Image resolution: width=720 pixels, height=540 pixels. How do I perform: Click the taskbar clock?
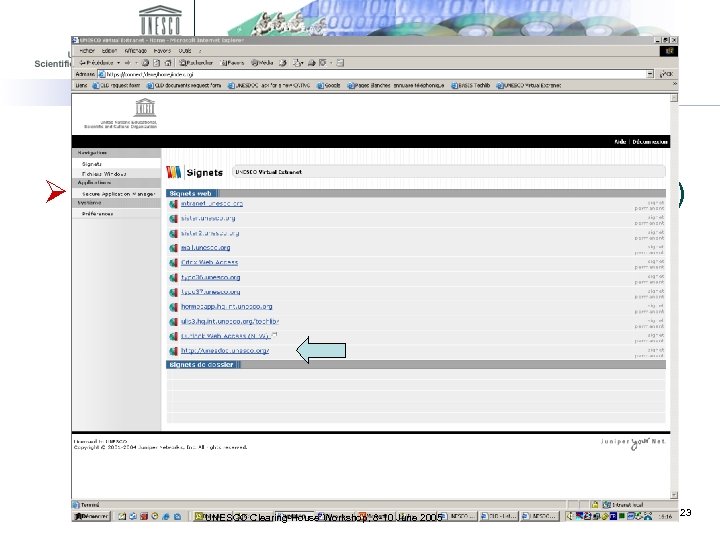(666, 517)
